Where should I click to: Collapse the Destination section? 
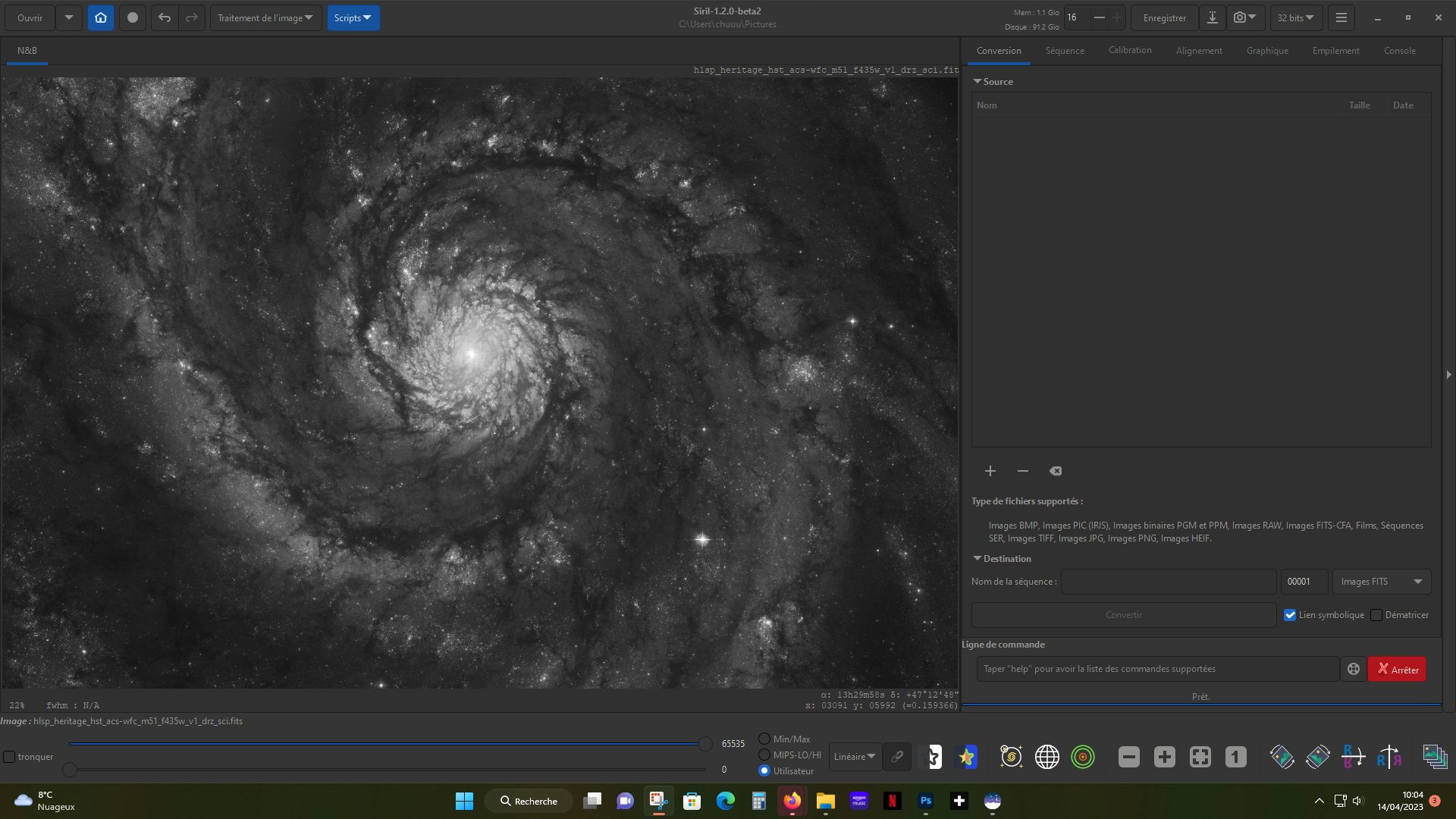pos(977,558)
